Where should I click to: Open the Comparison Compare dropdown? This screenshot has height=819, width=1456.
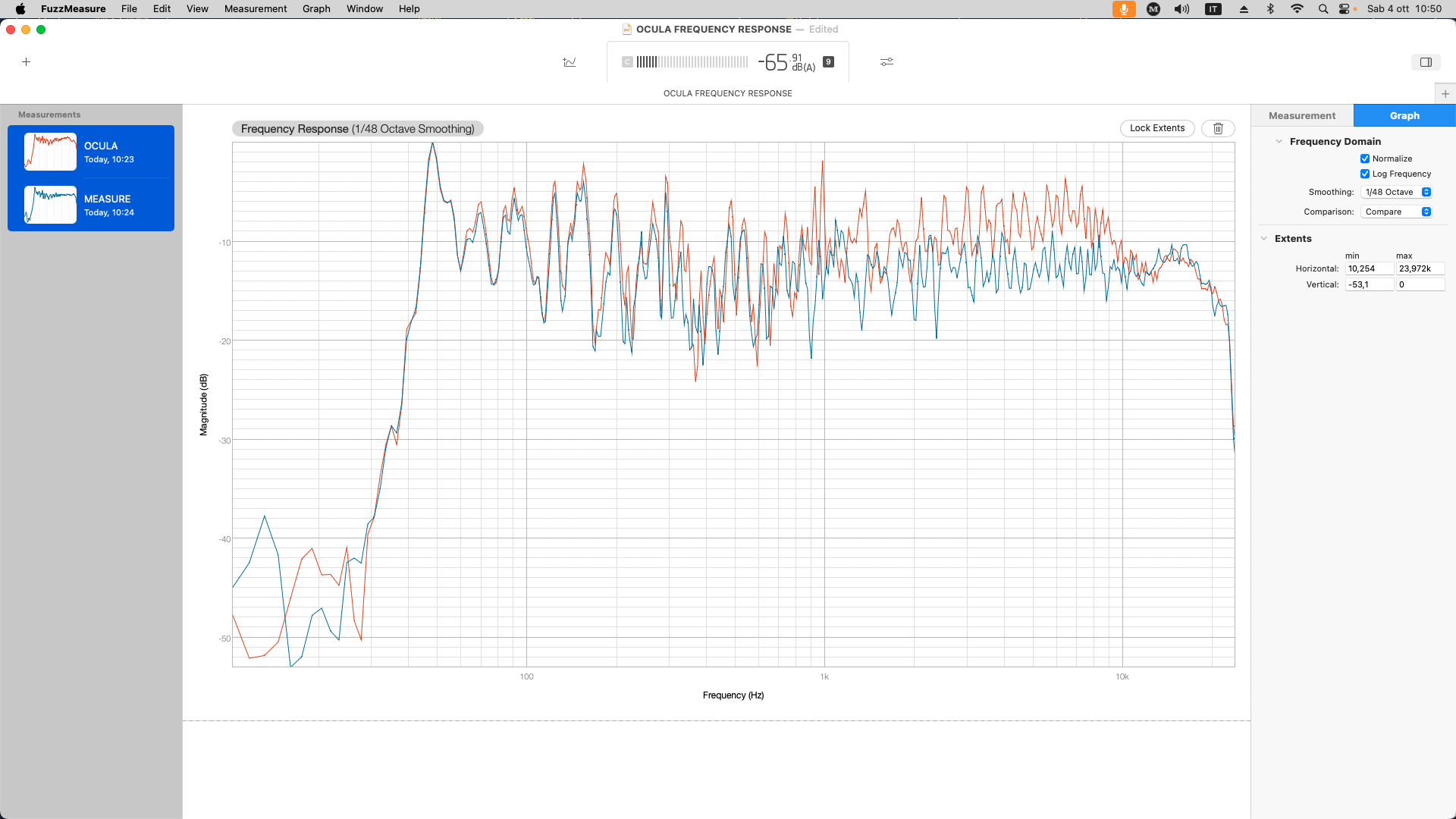(1395, 212)
